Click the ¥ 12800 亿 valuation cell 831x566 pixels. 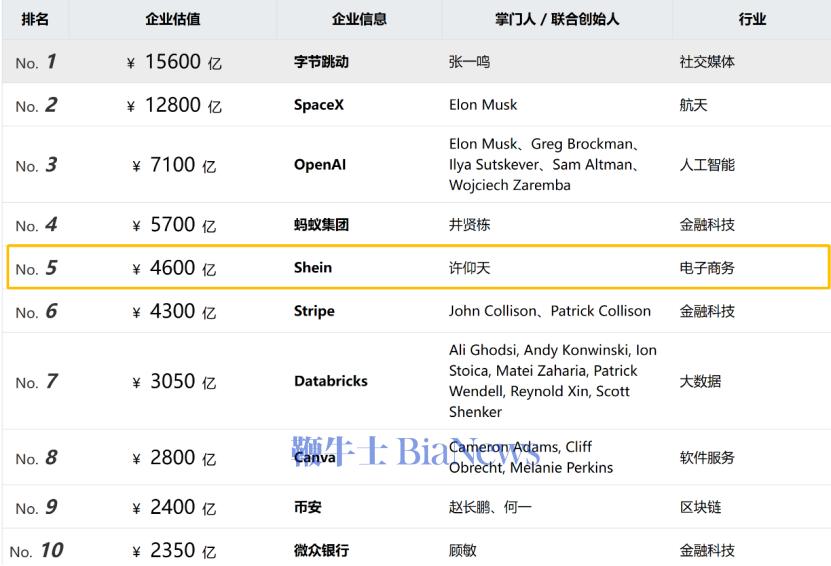point(174,105)
